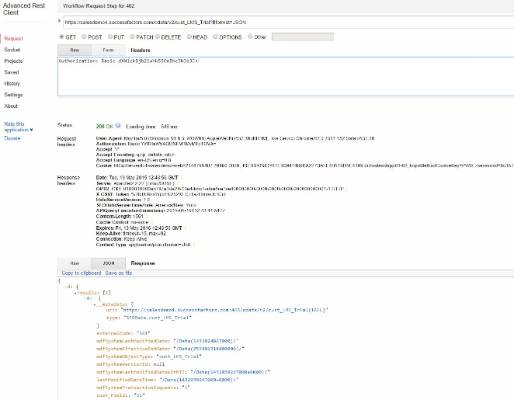
Task: Click the Donate link
Action: tap(12, 138)
